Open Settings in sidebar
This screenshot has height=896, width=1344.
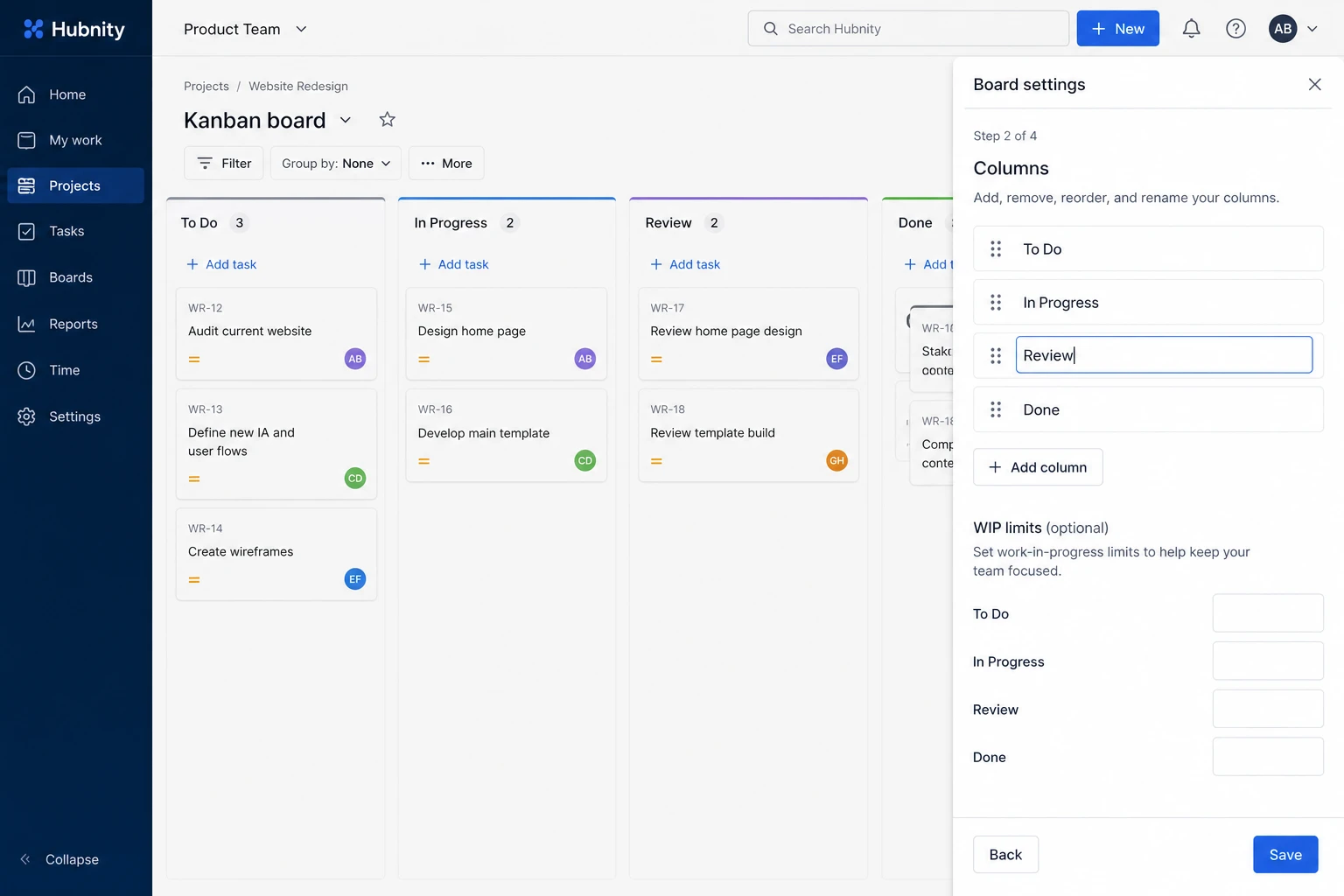pyautogui.click(x=76, y=416)
